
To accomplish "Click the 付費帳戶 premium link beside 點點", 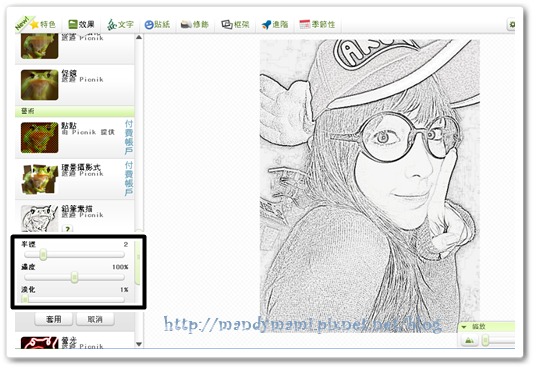I will pos(129,137).
